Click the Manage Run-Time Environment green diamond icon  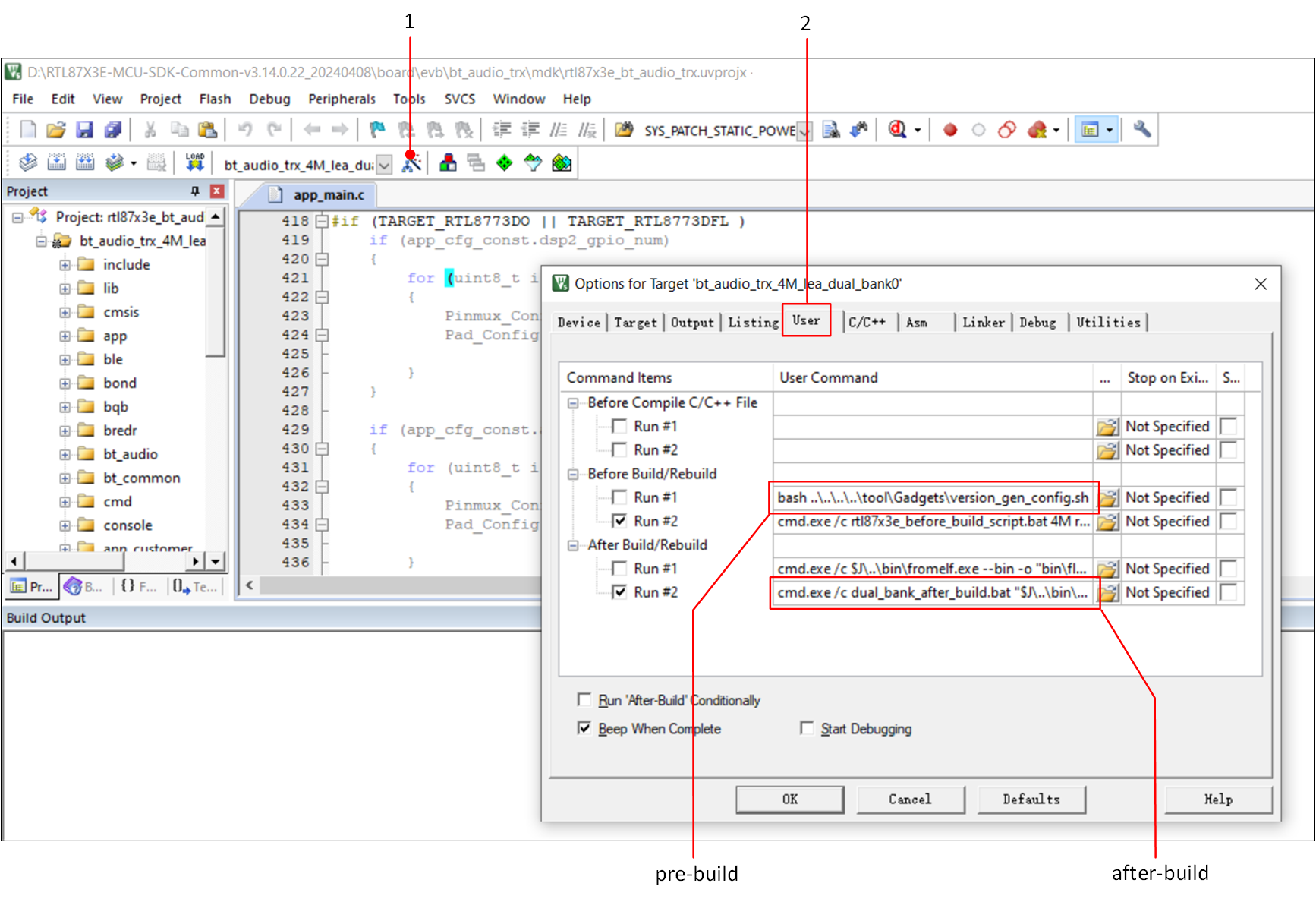504,162
